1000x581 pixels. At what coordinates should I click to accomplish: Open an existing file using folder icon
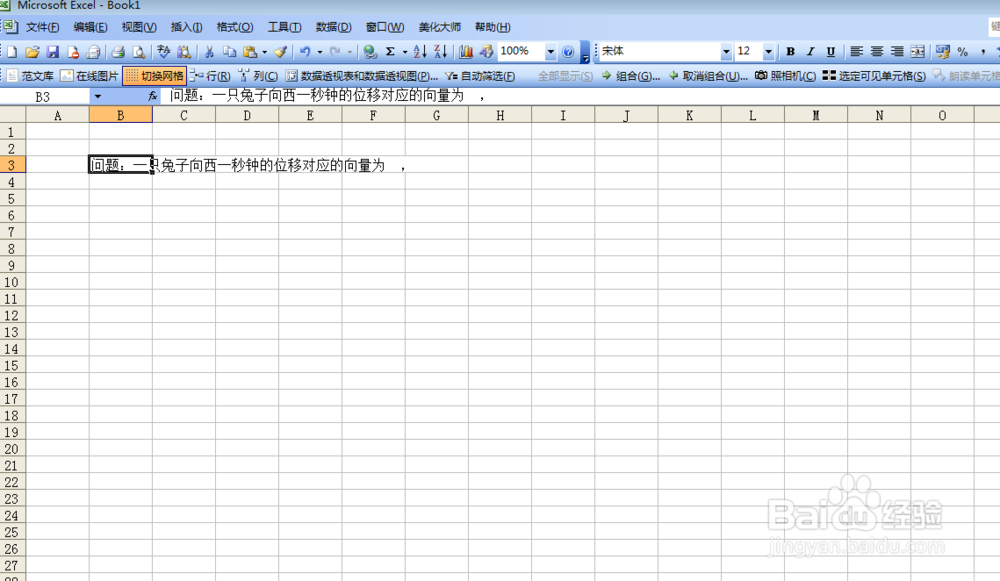pos(33,52)
